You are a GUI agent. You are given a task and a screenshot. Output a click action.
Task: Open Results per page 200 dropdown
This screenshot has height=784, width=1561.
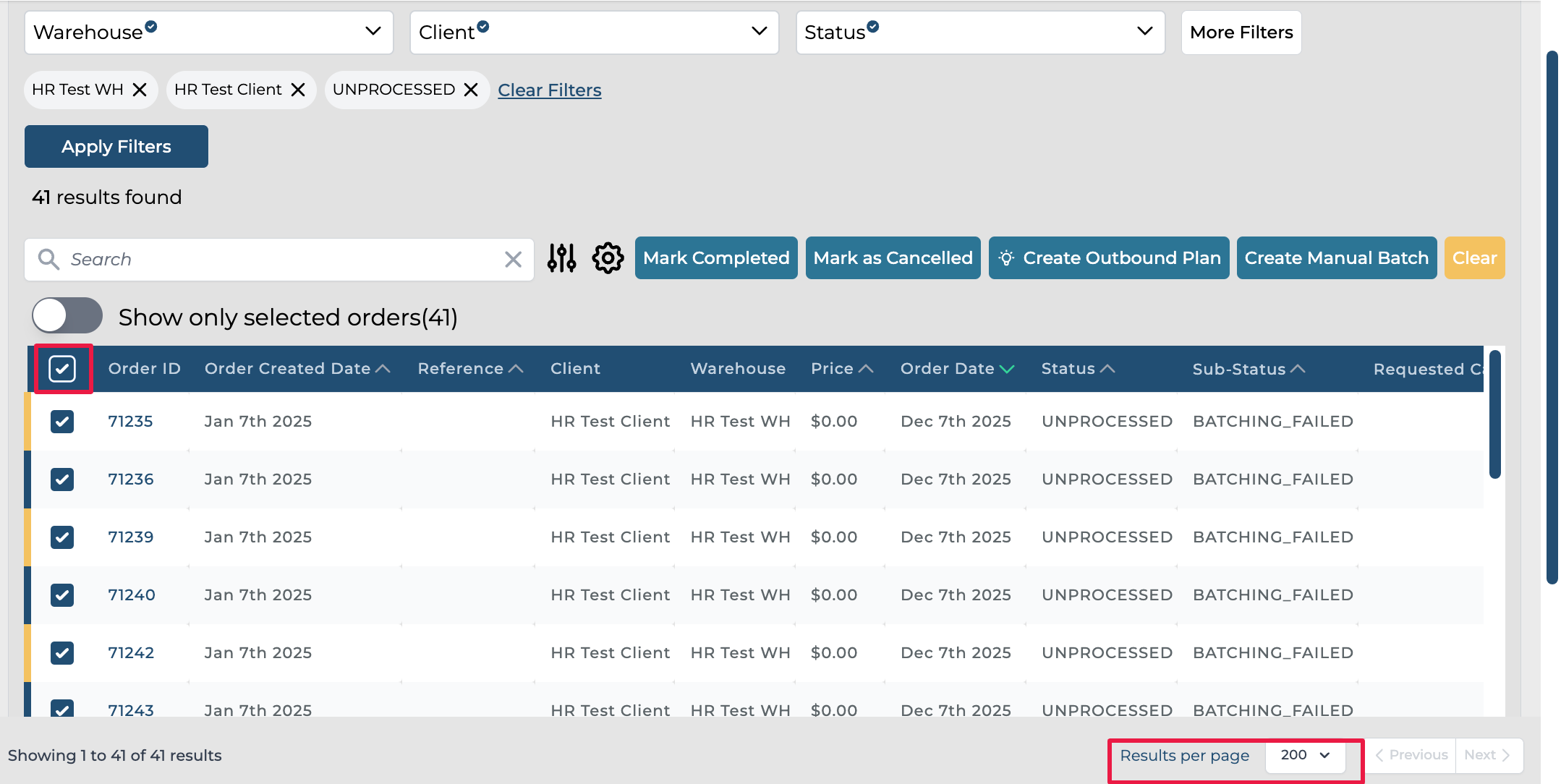[1305, 755]
